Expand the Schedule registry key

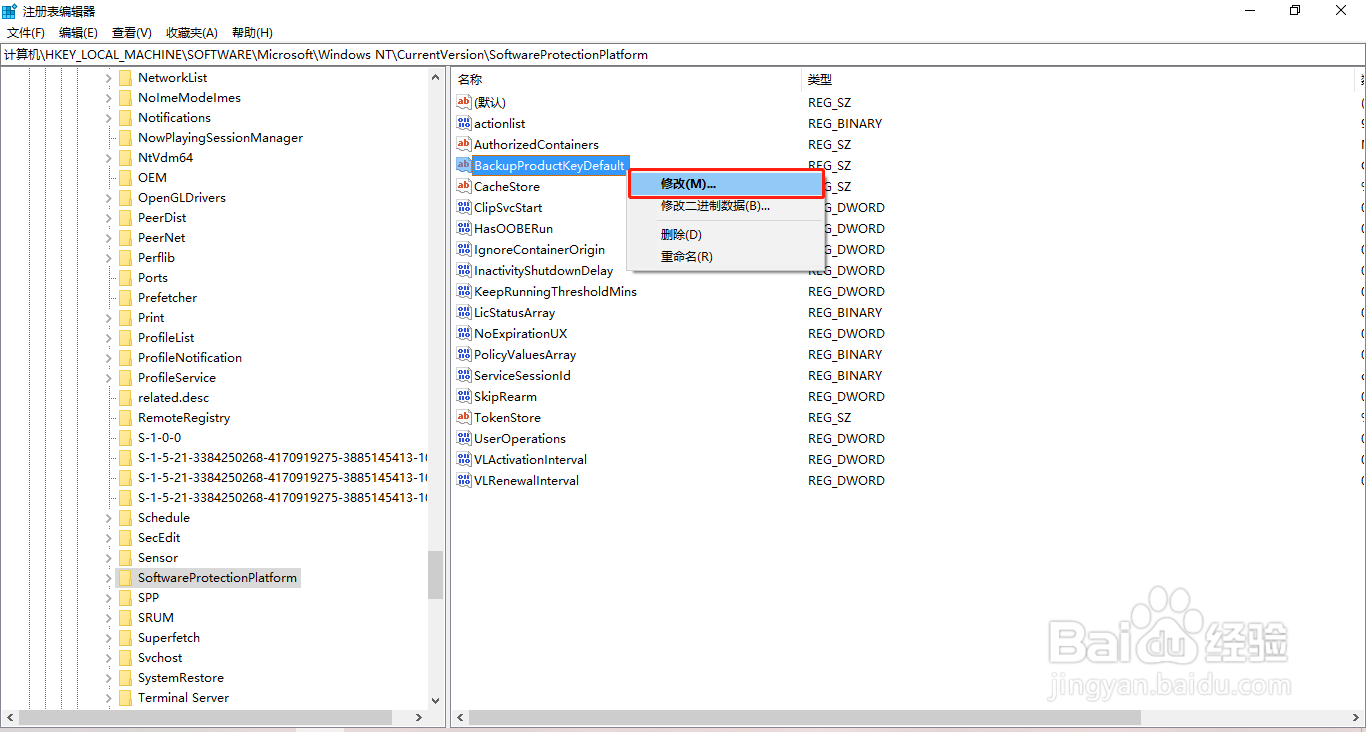click(x=108, y=517)
